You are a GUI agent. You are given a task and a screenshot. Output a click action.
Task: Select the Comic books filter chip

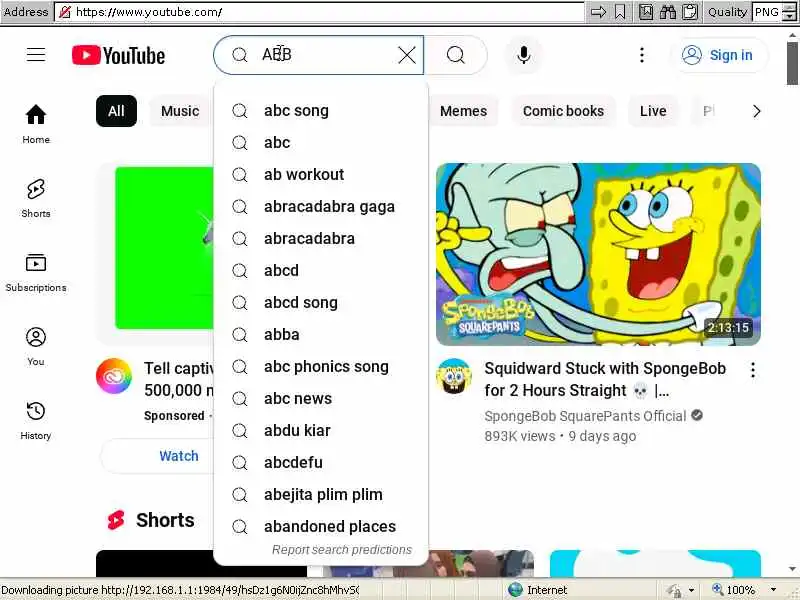click(x=563, y=111)
